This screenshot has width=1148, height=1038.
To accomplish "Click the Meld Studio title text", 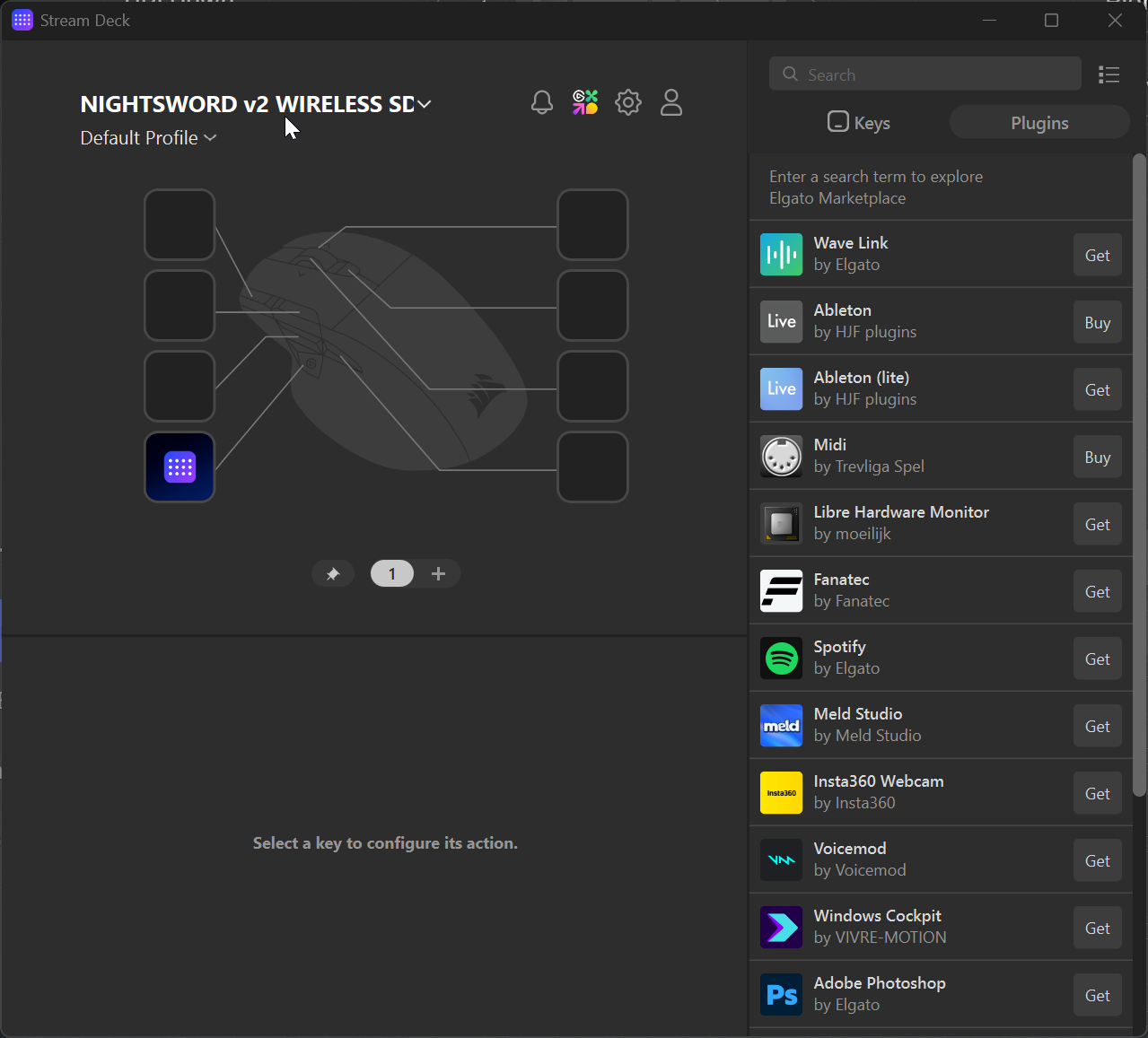I will [x=858, y=714].
